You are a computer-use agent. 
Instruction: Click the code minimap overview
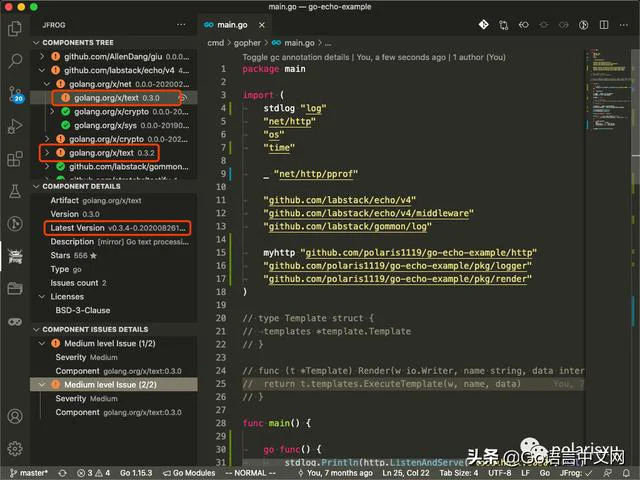610,90
